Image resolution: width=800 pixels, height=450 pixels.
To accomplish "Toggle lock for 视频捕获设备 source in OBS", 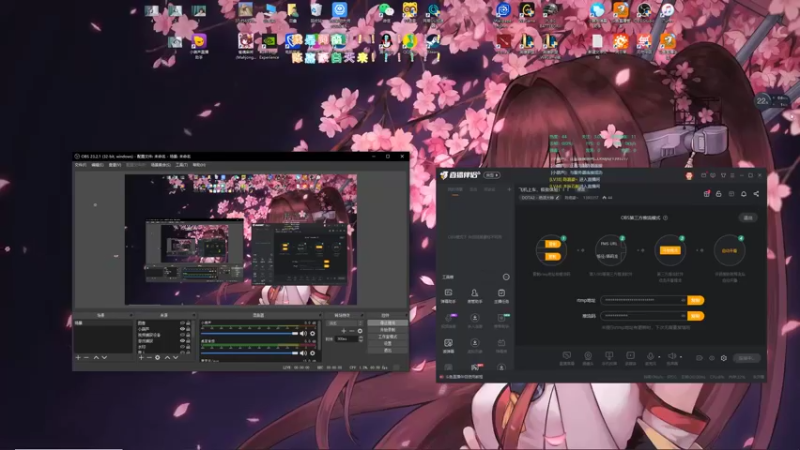I will [188, 335].
